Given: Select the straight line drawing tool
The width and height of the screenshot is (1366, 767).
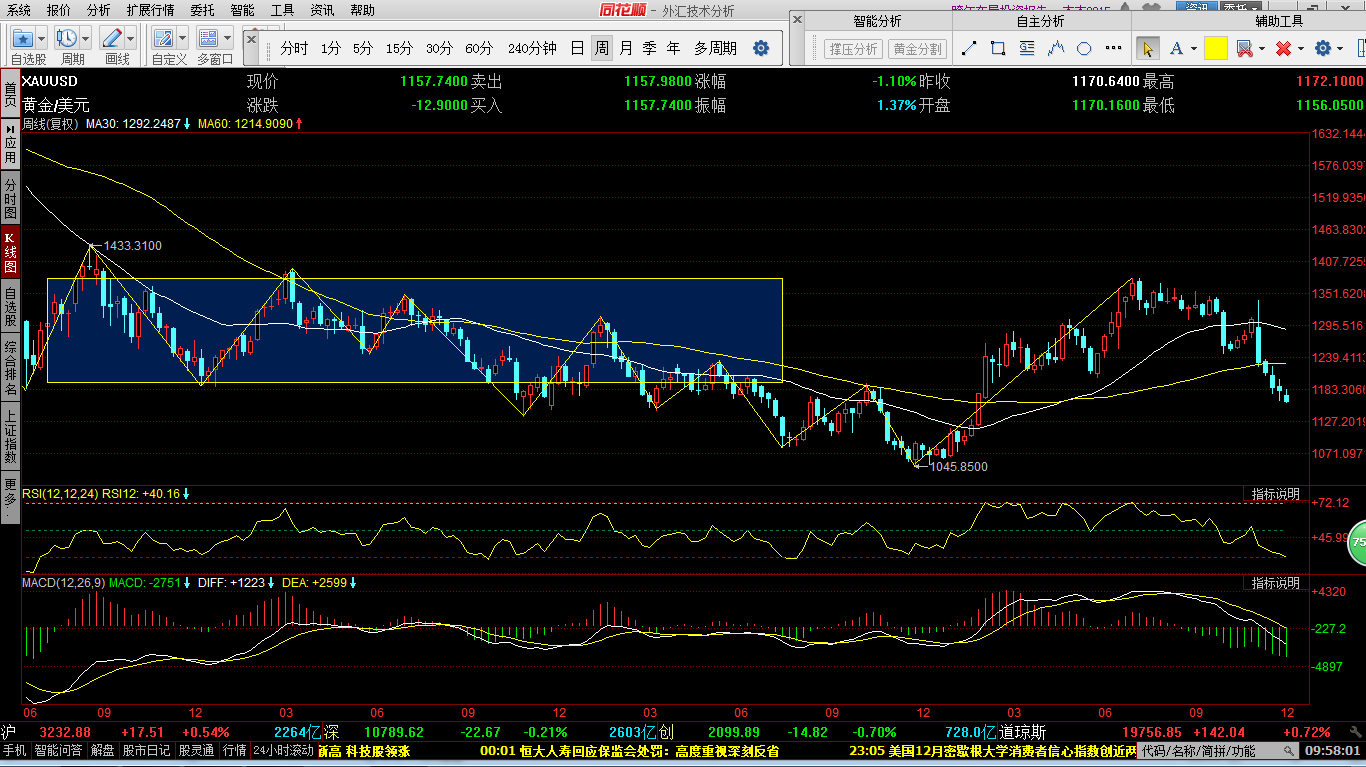Looking at the screenshot, I should pyautogui.click(x=968, y=48).
